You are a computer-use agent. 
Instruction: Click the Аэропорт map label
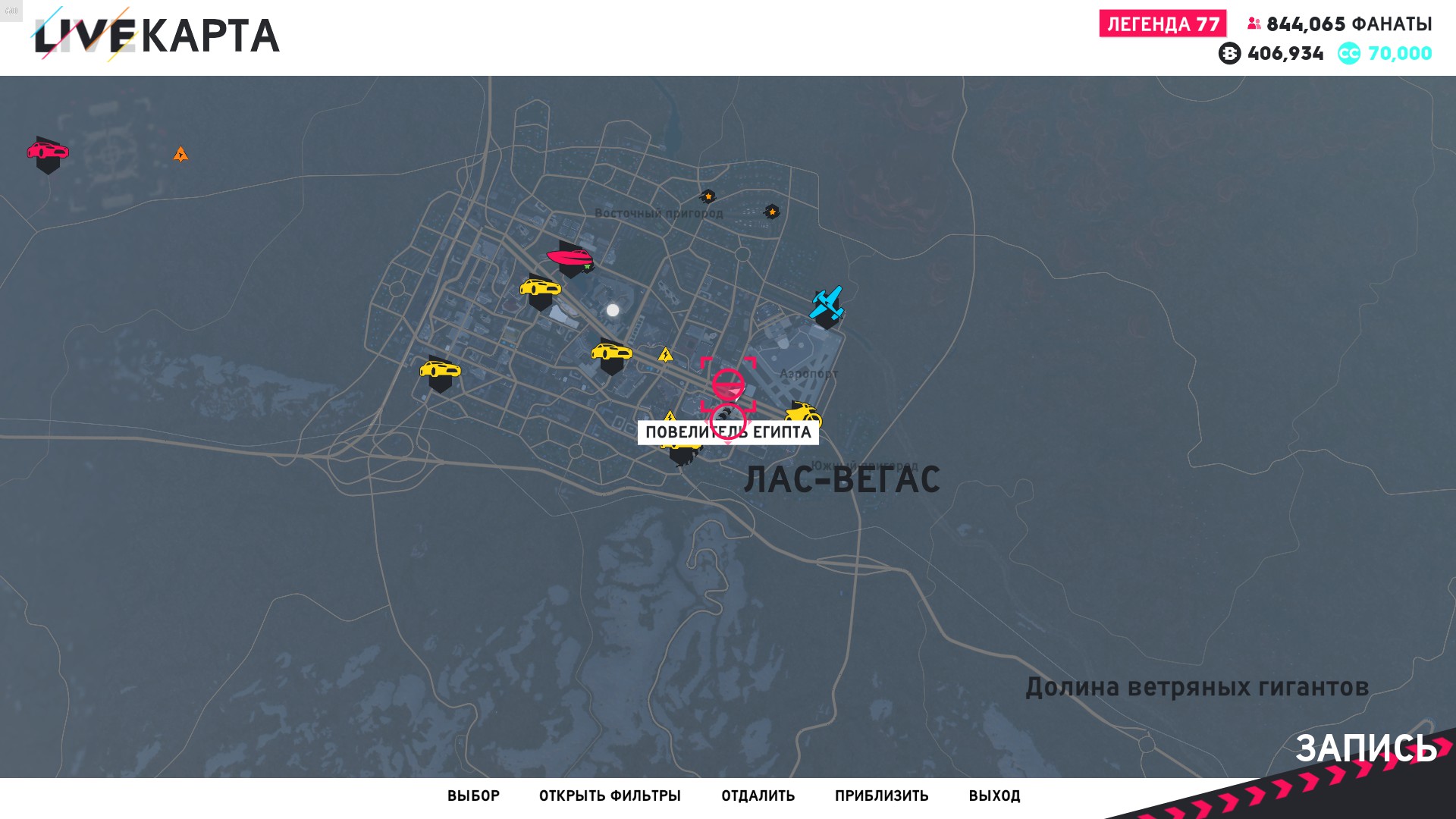pyautogui.click(x=808, y=374)
